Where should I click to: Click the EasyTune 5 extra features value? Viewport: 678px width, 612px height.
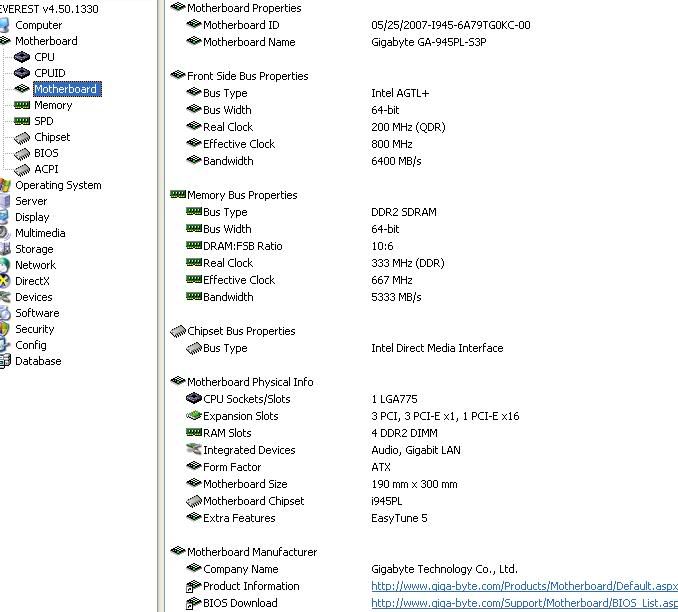pyautogui.click(x=399, y=518)
